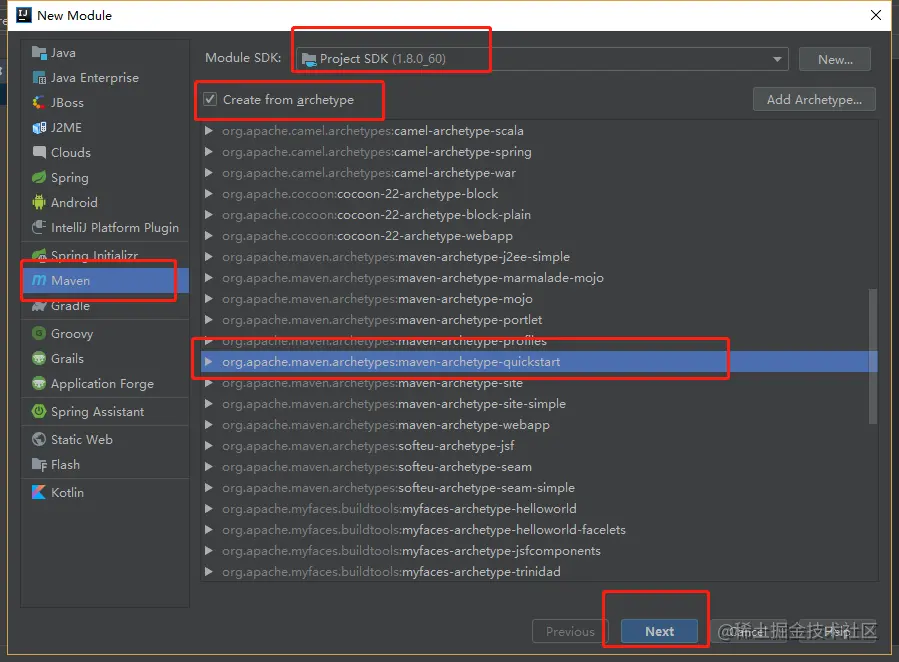The width and height of the screenshot is (899, 662).
Task: Select maven-archetype-j2ee-simple row
Action: [539, 257]
